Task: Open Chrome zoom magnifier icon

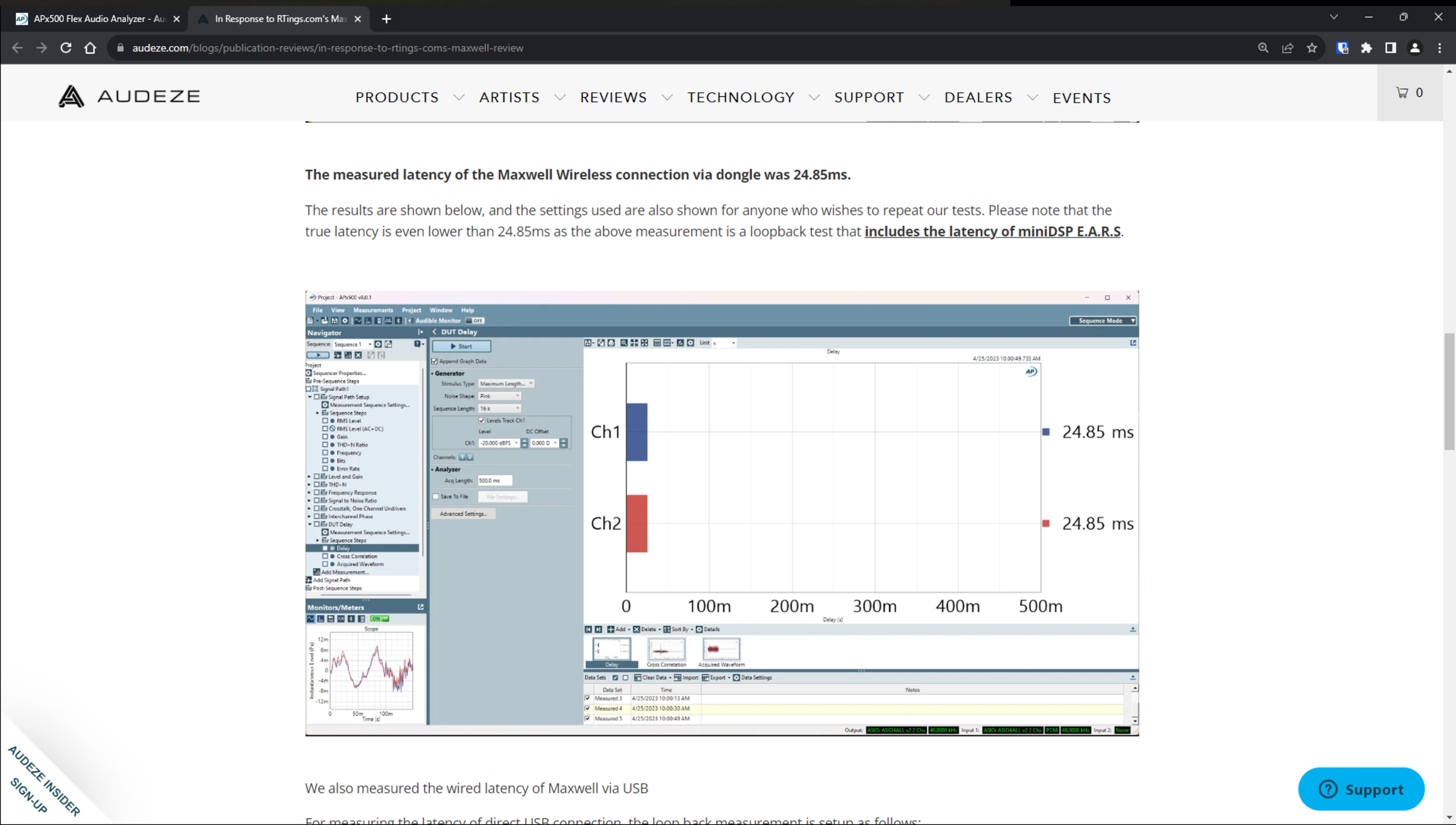Action: [1263, 48]
